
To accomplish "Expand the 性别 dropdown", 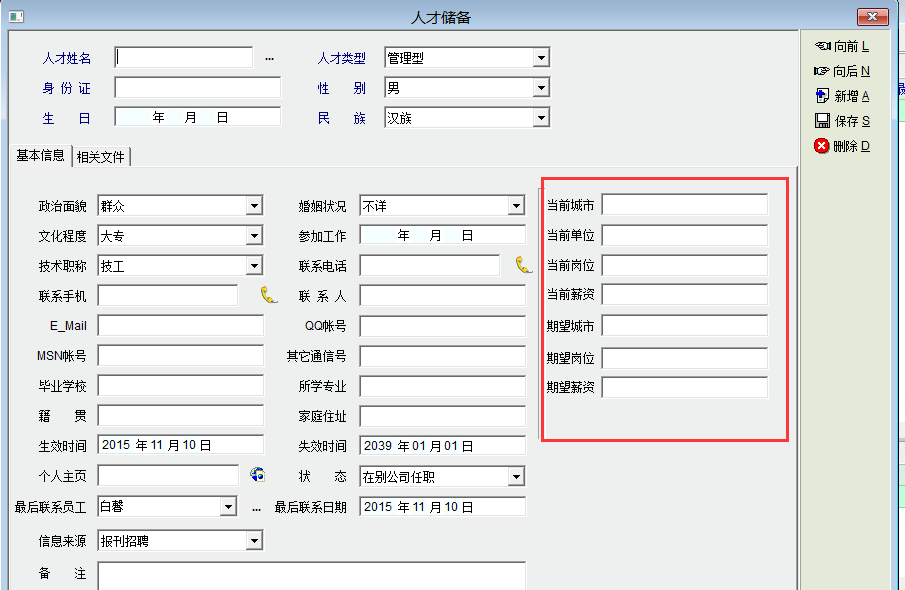I will point(541,88).
